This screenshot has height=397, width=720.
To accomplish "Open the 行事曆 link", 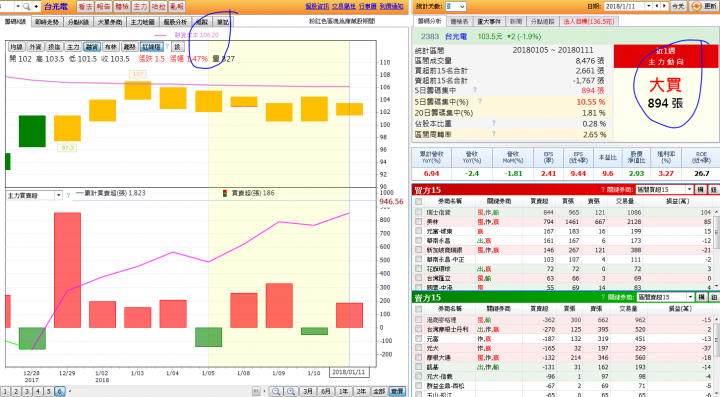I will click(x=368, y=6).
